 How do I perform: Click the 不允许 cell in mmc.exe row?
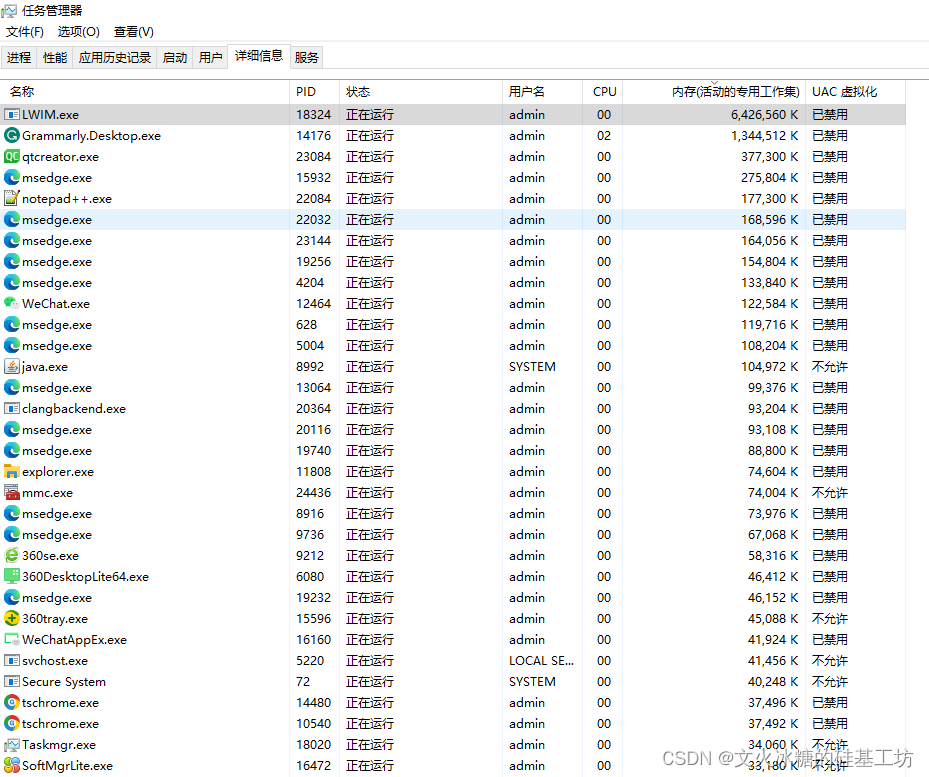(829, 493)
